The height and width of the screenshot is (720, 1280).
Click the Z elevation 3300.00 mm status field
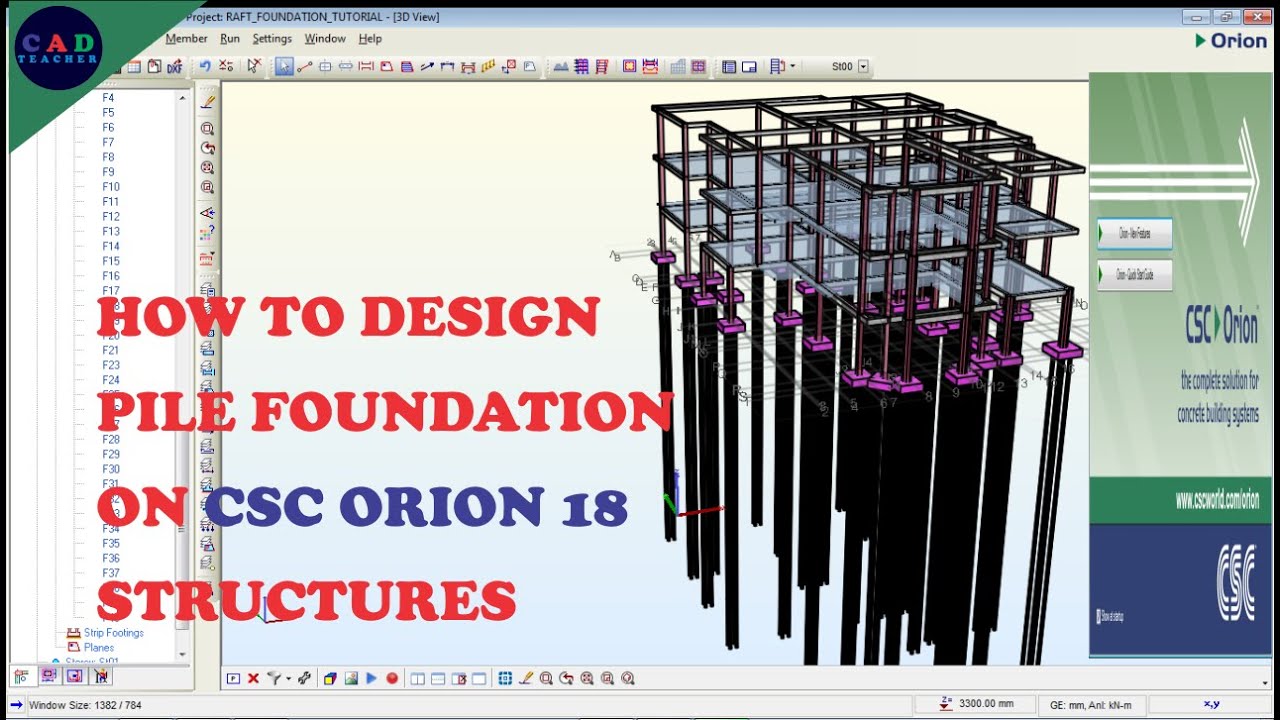[x=977, y=704]
